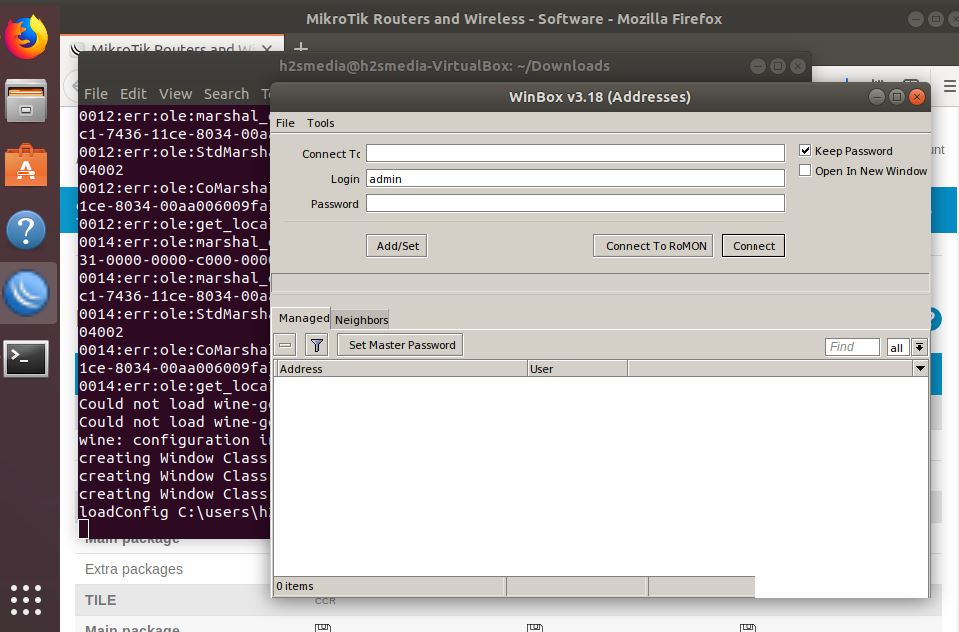Screen dimensions: 959x632
Task: Sort by the User column header
Action: (x=577, y=368)
